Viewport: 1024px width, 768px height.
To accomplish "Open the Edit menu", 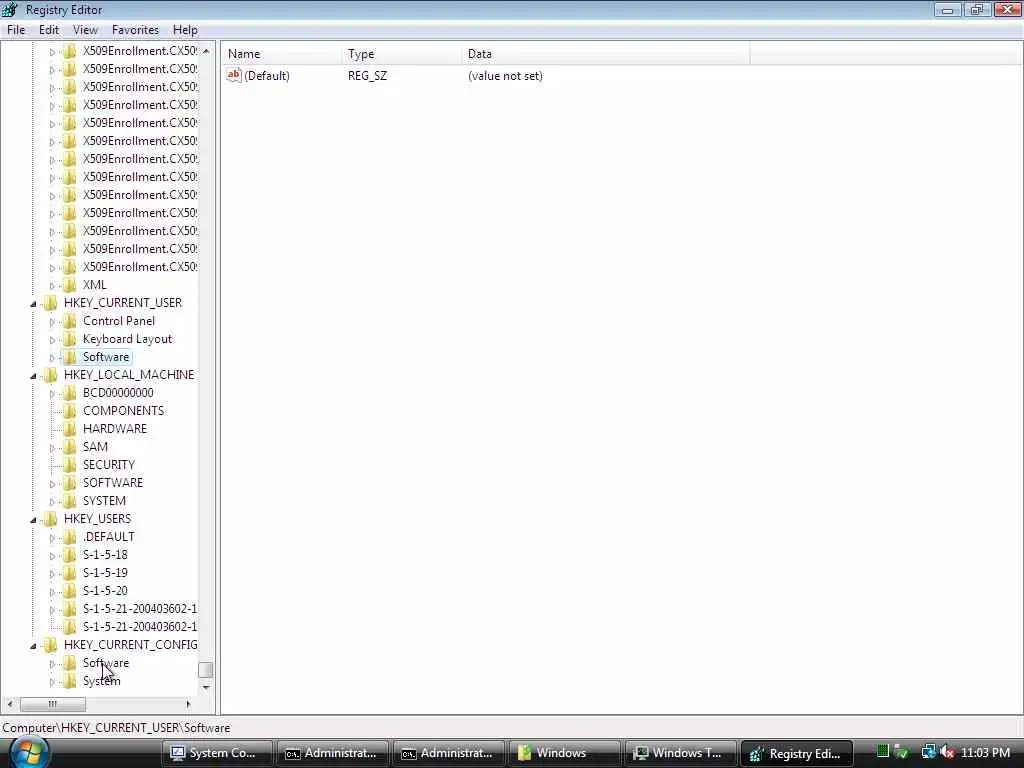I will (48, 30).
